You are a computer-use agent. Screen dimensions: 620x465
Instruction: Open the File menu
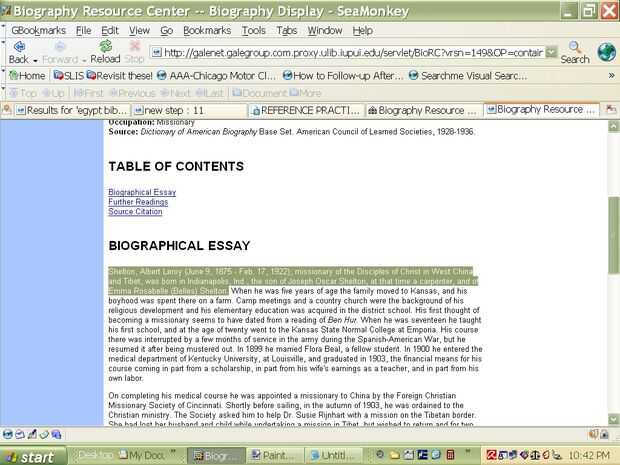click(x=83, y=30)
